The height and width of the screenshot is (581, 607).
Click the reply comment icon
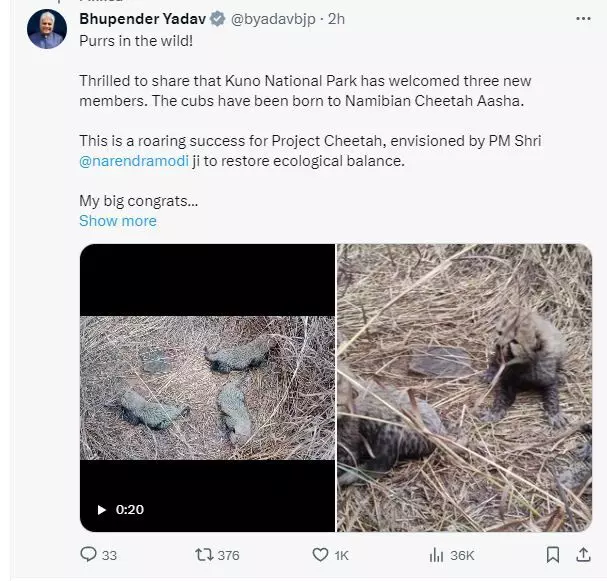[88, 554]
